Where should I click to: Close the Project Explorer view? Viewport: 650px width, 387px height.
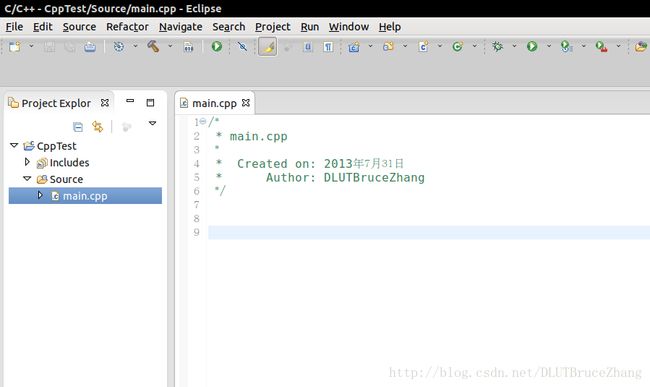(x=105, y=102)
